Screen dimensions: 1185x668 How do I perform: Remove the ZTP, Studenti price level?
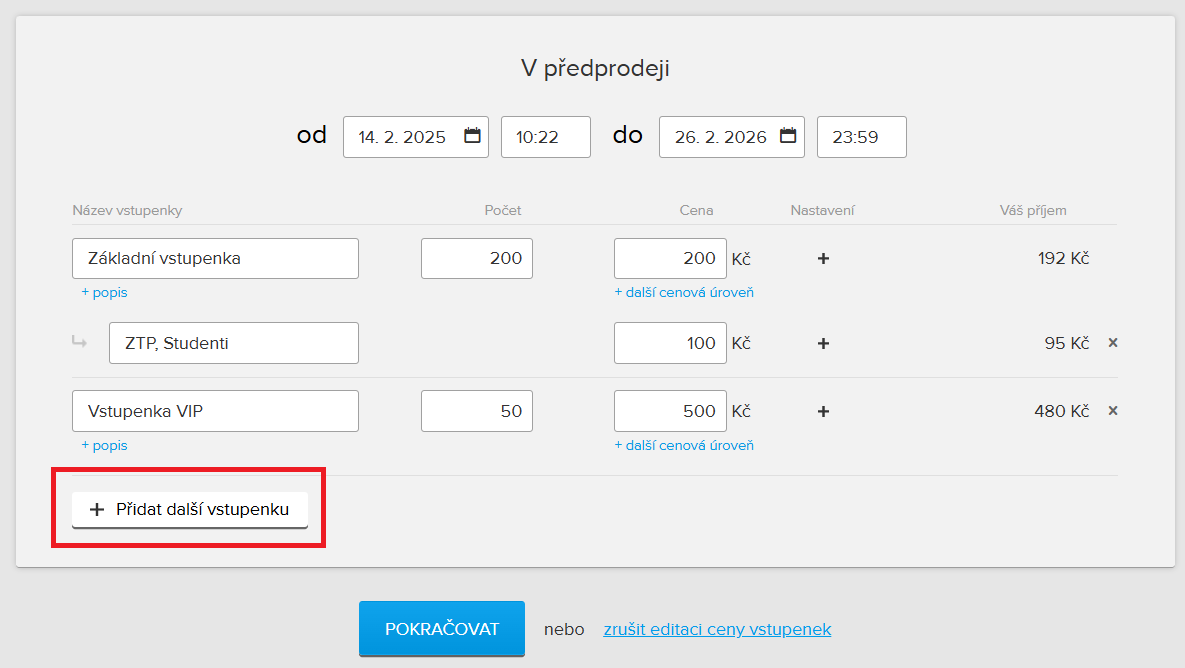click(x=1113, y=343)
